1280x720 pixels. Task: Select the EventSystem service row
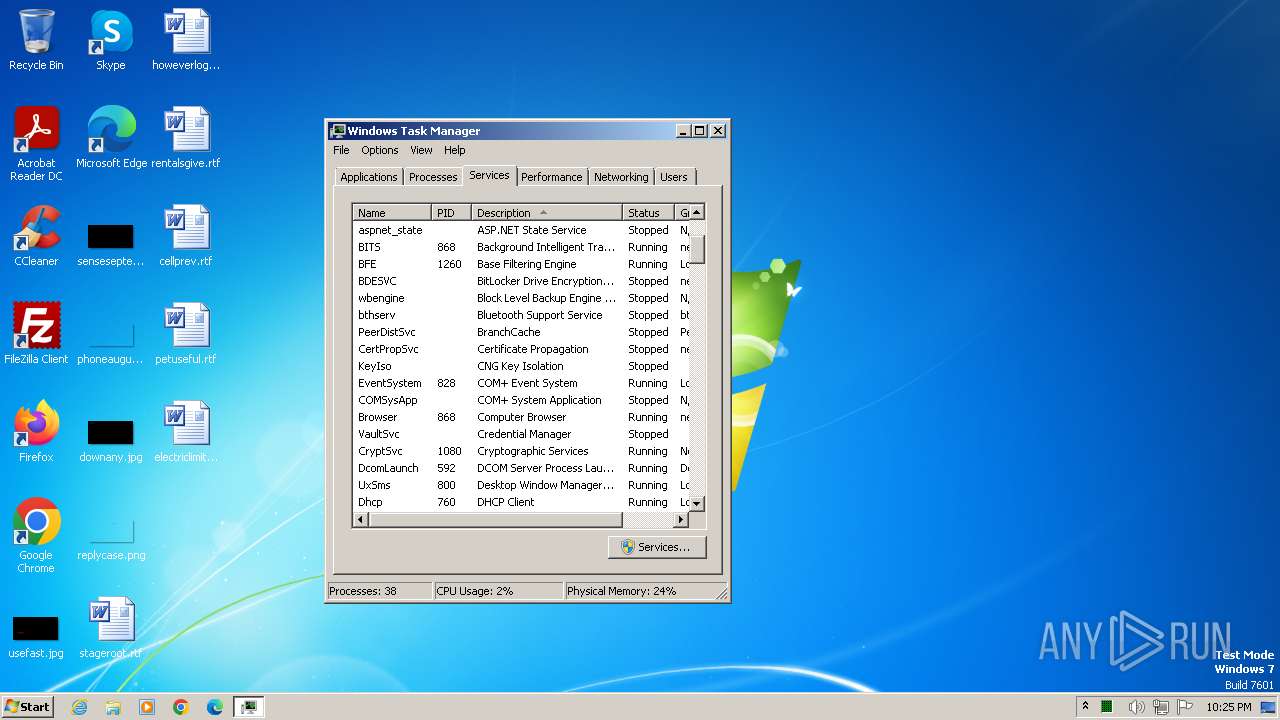(521, 383)
